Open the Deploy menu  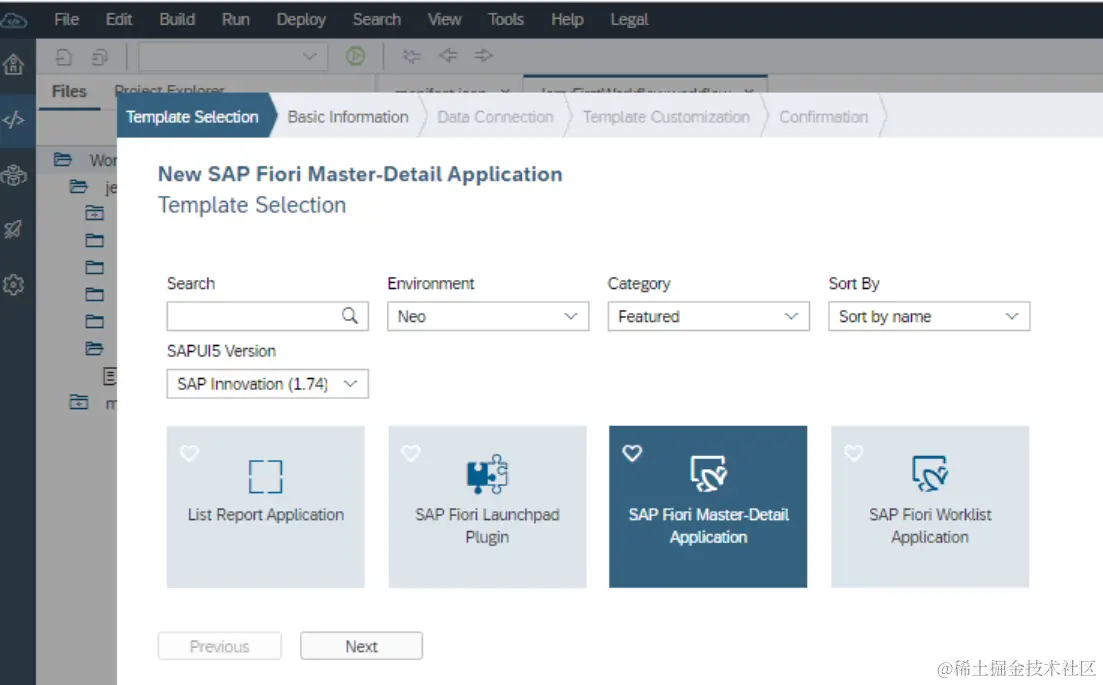[301, 20]
